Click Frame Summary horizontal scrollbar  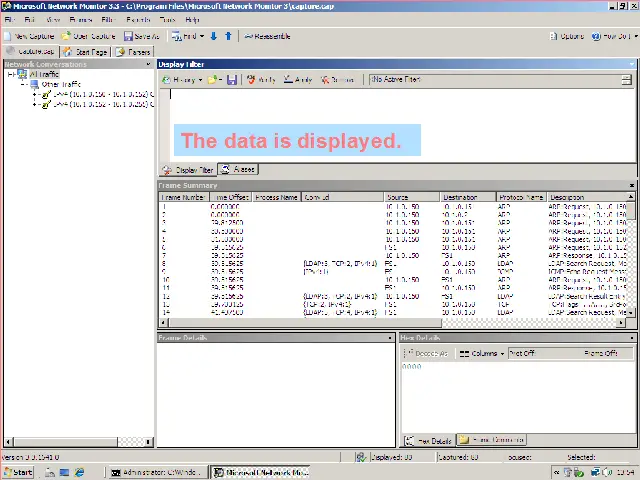[305, 323]
